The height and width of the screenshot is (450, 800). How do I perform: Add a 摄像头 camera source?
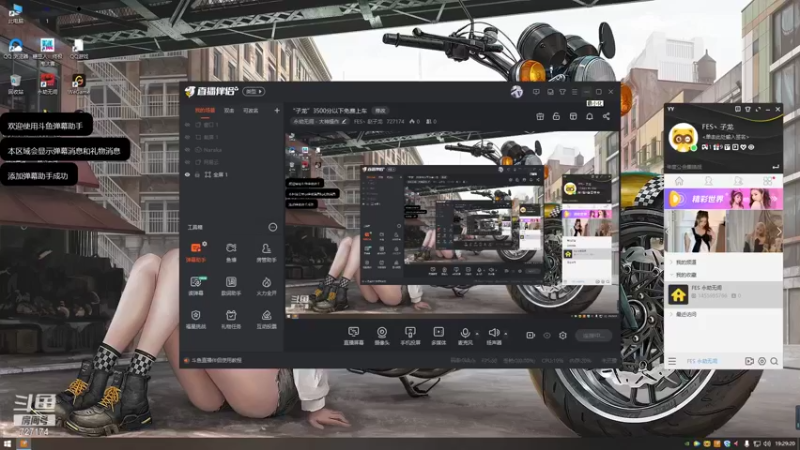pyautogui.click(x=382, y=336)
